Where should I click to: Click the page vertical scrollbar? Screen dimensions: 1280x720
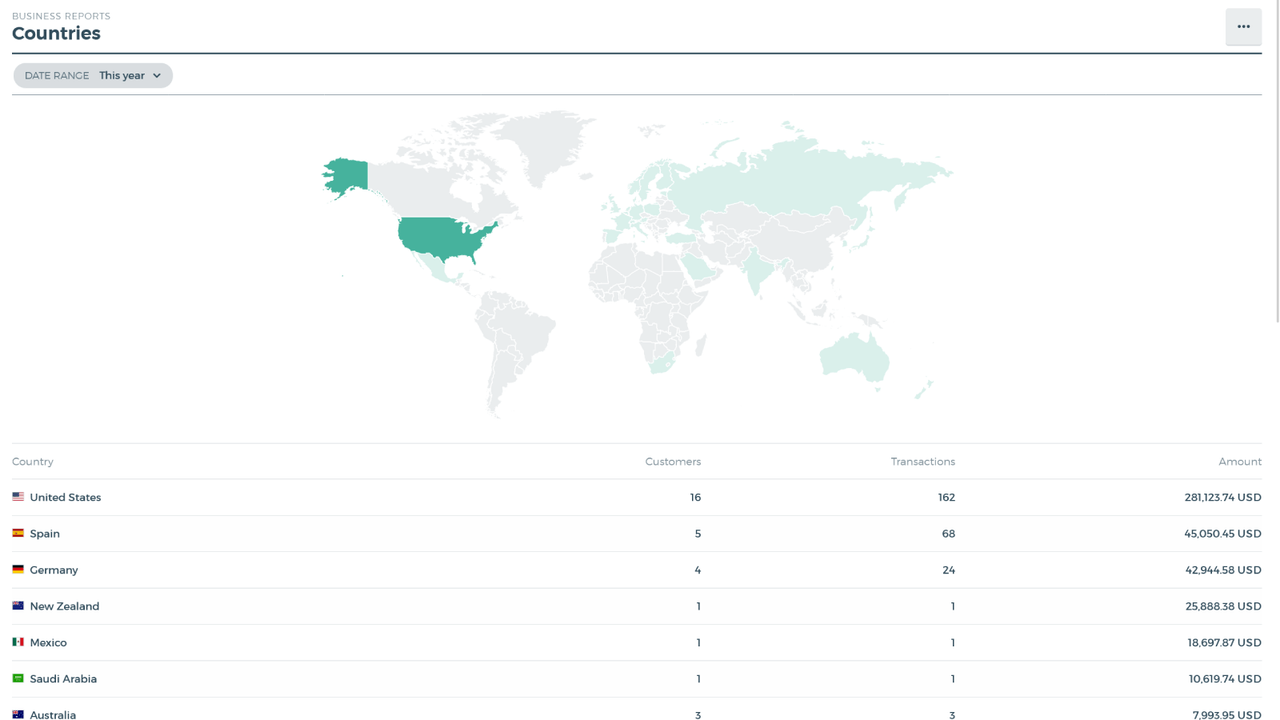coord(1276,160)
